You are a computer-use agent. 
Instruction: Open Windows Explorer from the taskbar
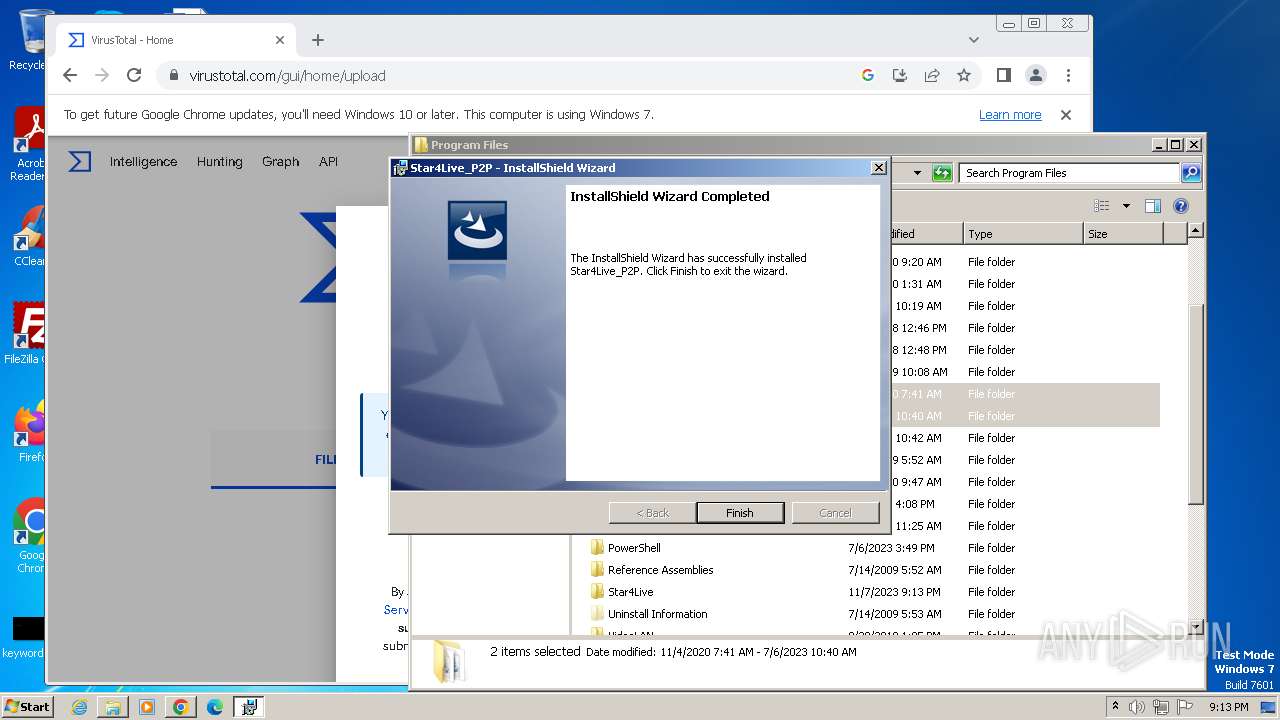pos(113,707)
